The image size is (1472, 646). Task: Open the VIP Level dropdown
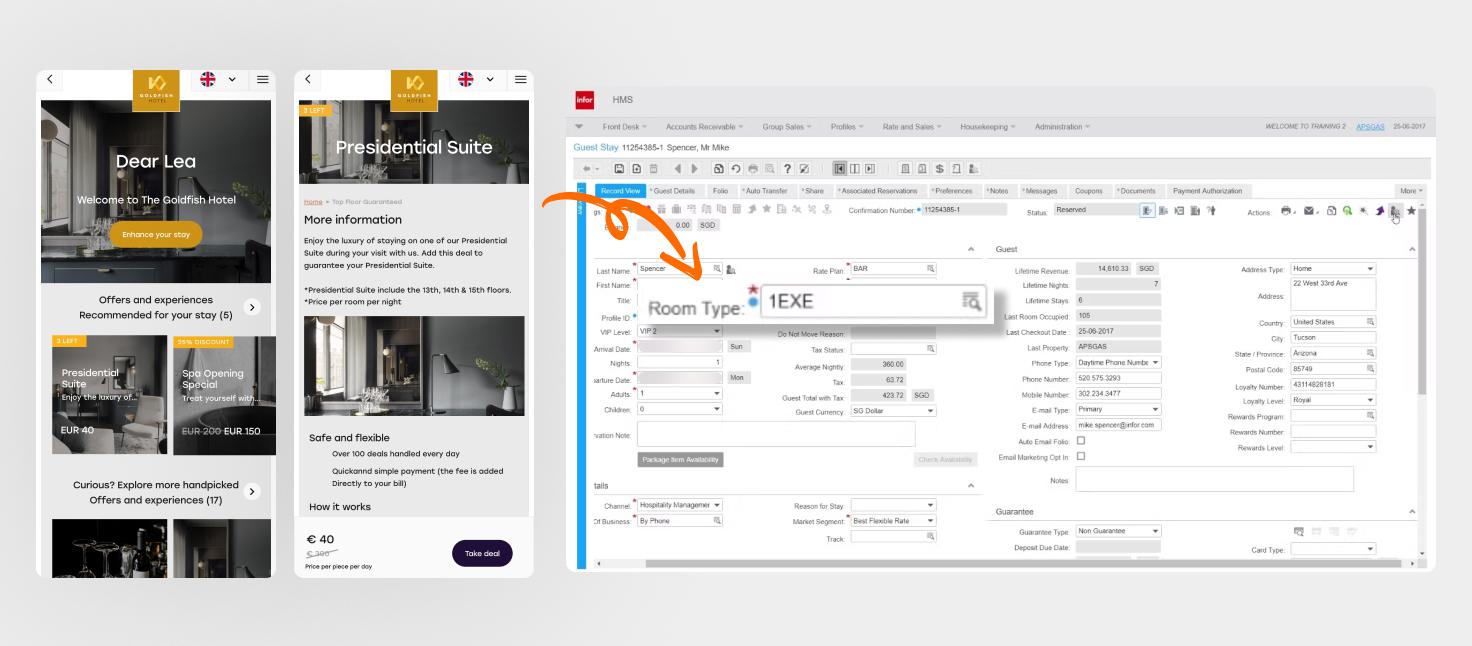[x=716, y=331]
